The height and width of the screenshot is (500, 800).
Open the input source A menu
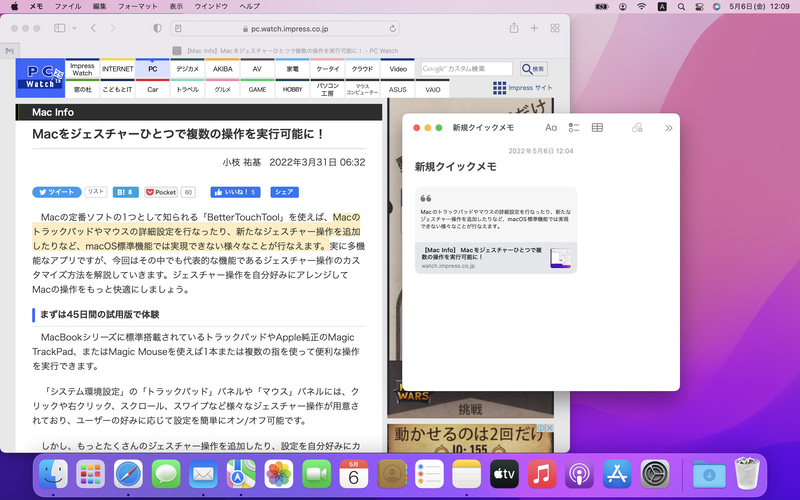pos(662,7)
